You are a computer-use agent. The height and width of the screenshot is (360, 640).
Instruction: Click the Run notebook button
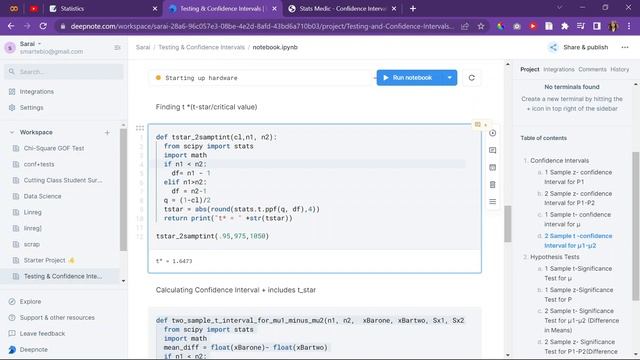(x=409, y=78)
